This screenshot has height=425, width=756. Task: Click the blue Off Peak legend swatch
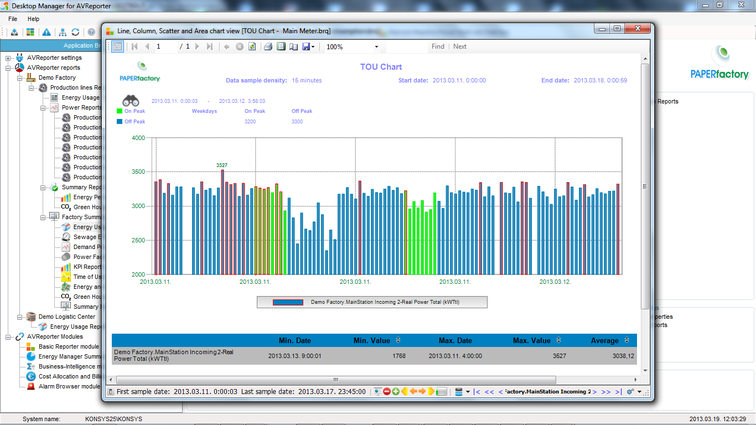120,122
